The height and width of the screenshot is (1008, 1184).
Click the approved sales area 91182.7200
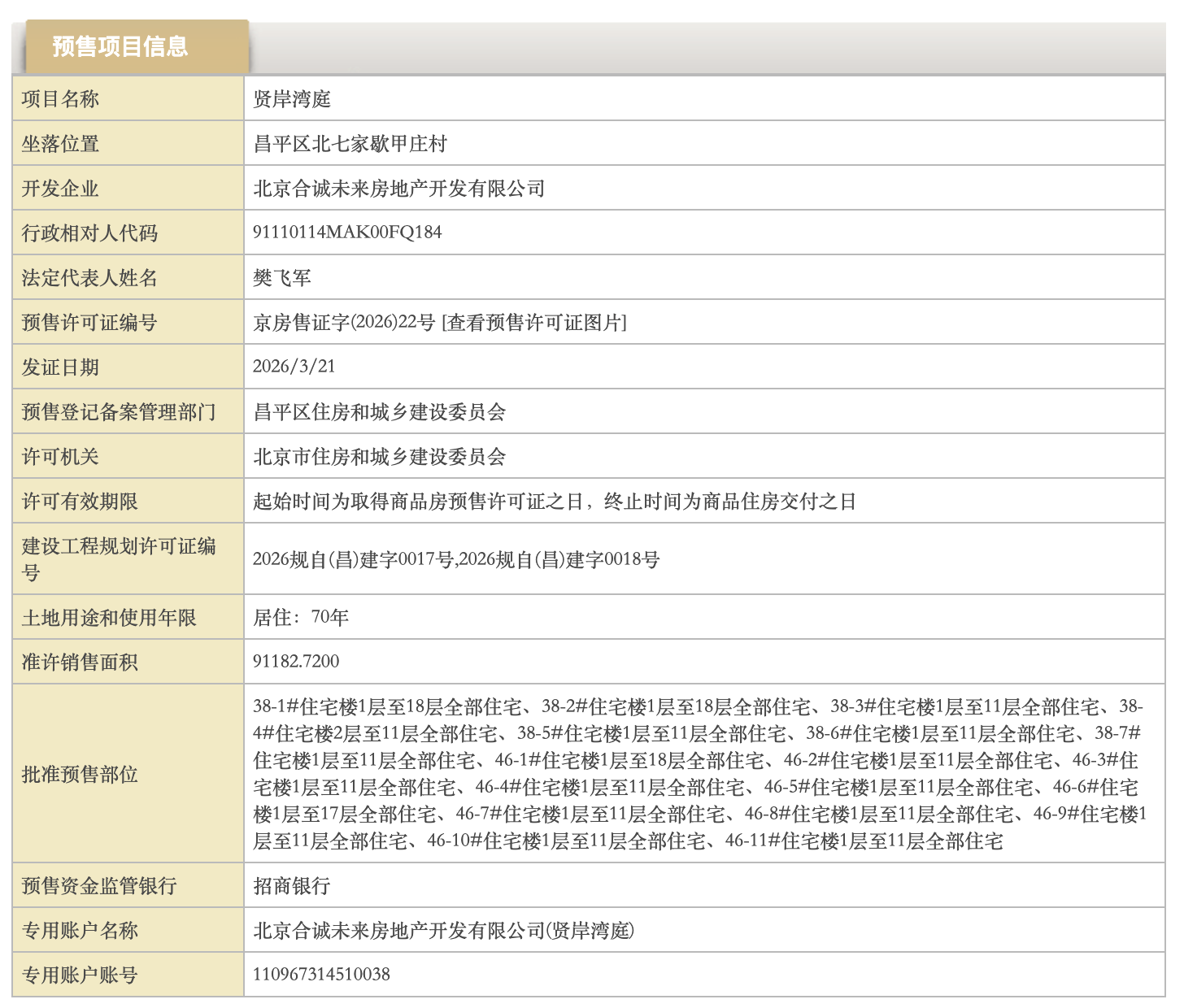(296, 662)
